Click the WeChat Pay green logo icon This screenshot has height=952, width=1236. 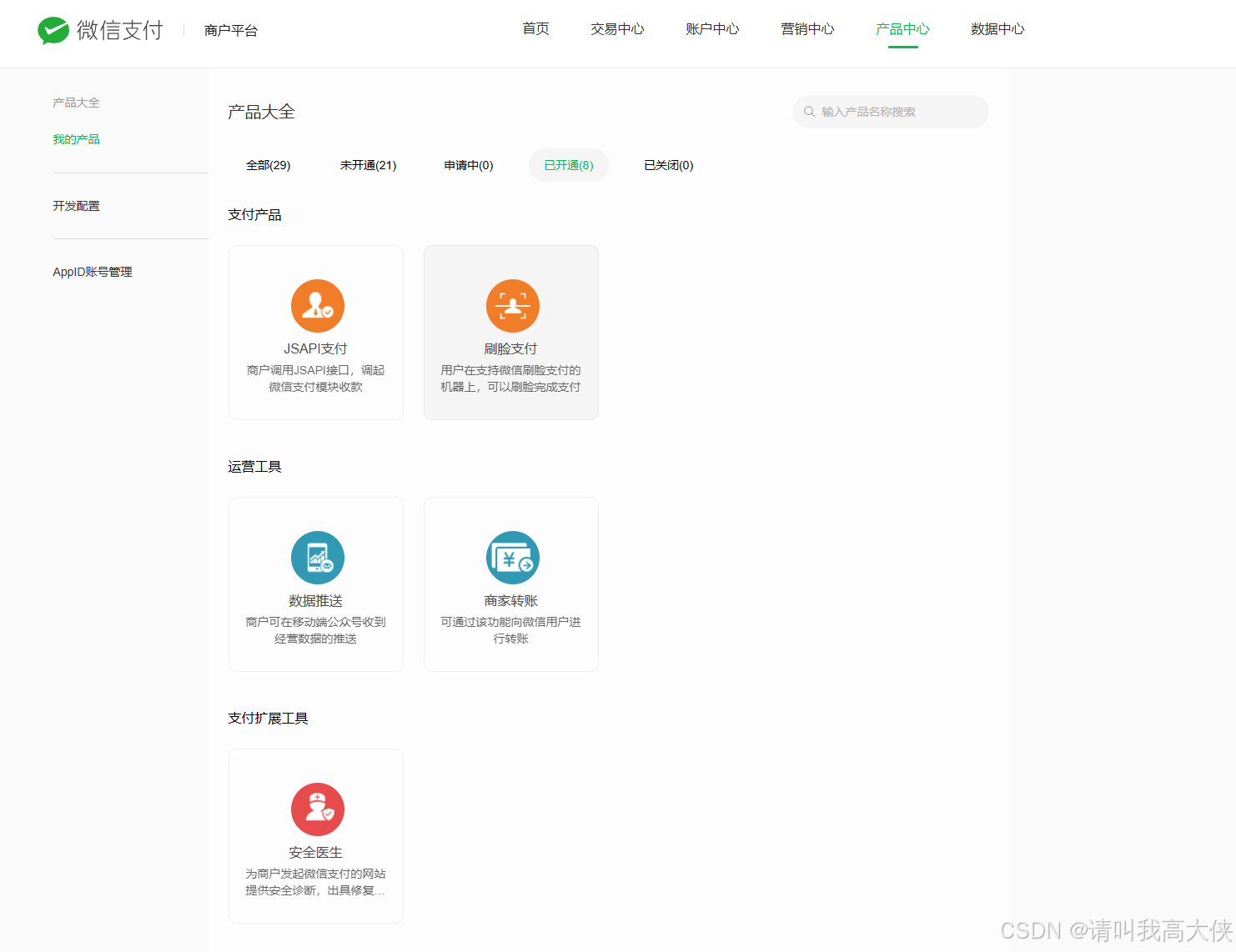click(x=53, y=30)
